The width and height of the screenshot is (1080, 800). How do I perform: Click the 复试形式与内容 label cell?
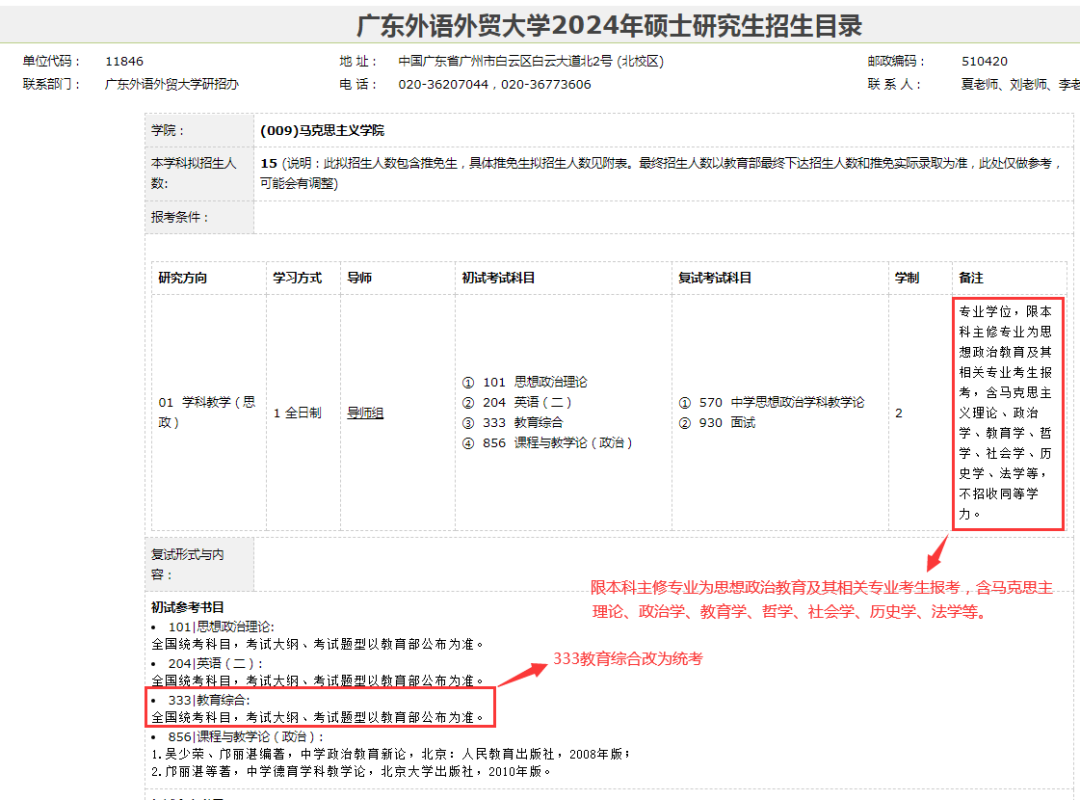pyautogui.click(x=199, y=564)
